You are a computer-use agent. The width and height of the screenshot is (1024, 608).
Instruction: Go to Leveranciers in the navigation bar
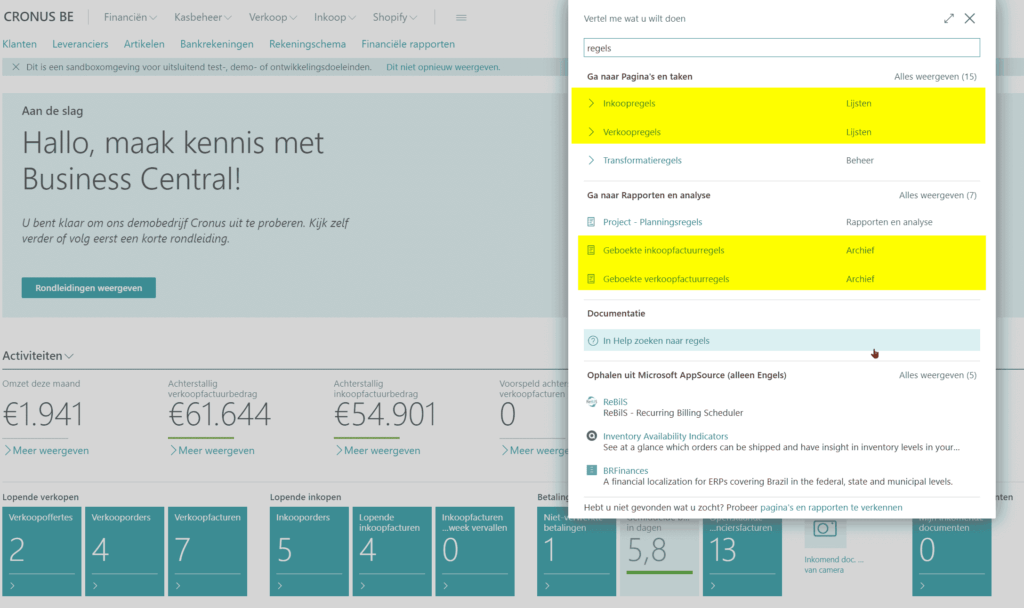80,44
